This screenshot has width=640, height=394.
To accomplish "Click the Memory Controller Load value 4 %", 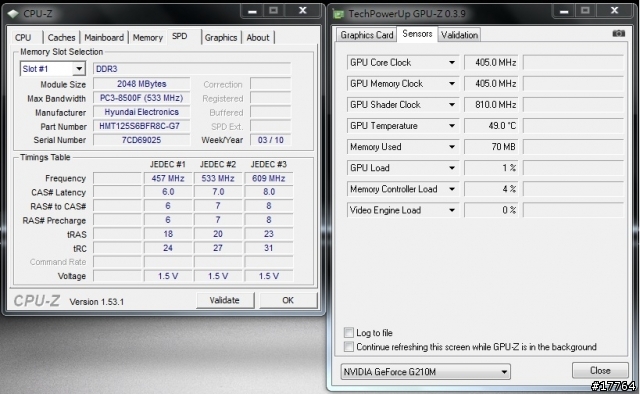I will (491, 189).
